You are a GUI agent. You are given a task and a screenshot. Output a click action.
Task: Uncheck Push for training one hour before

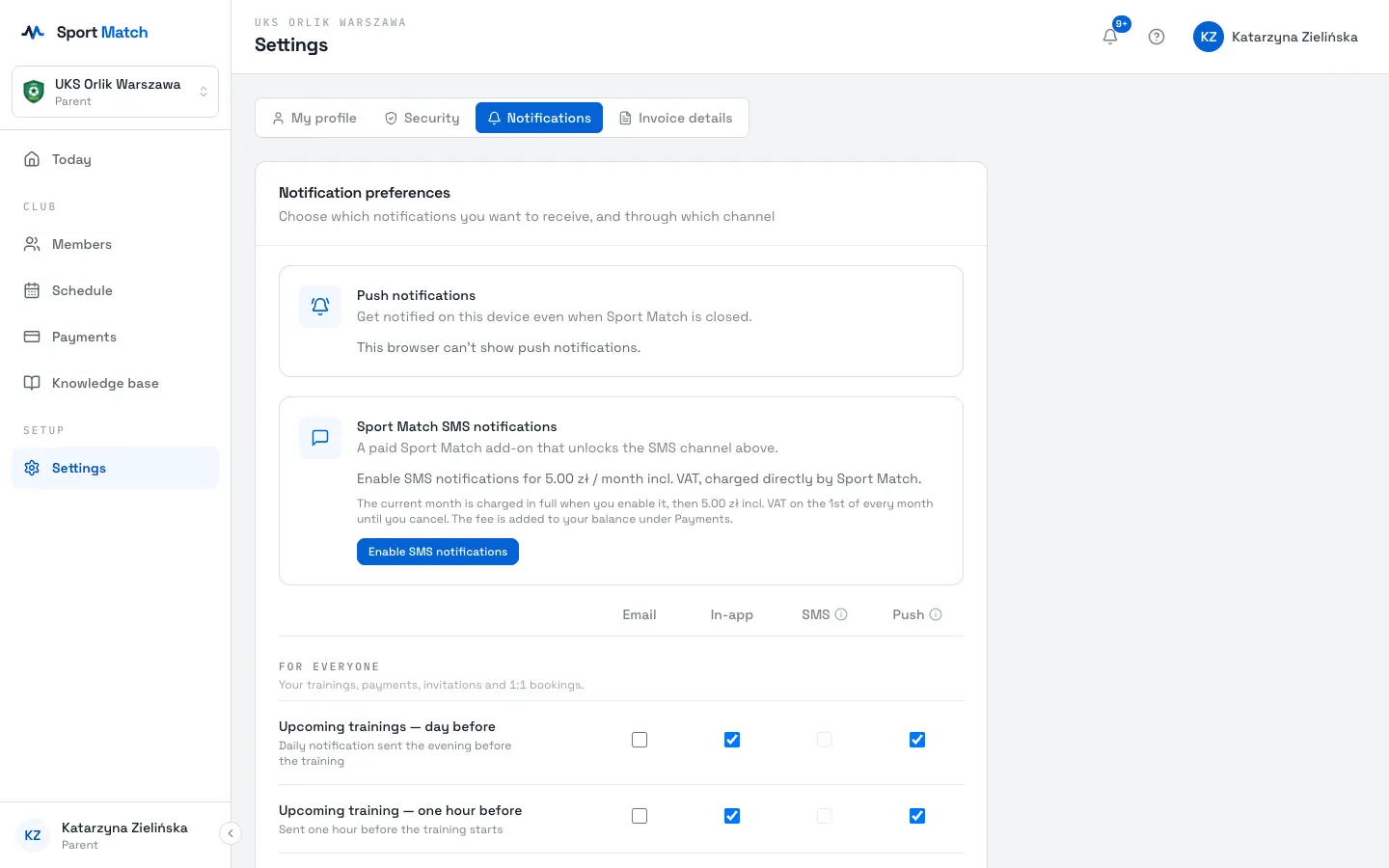[x=917, y=816]
